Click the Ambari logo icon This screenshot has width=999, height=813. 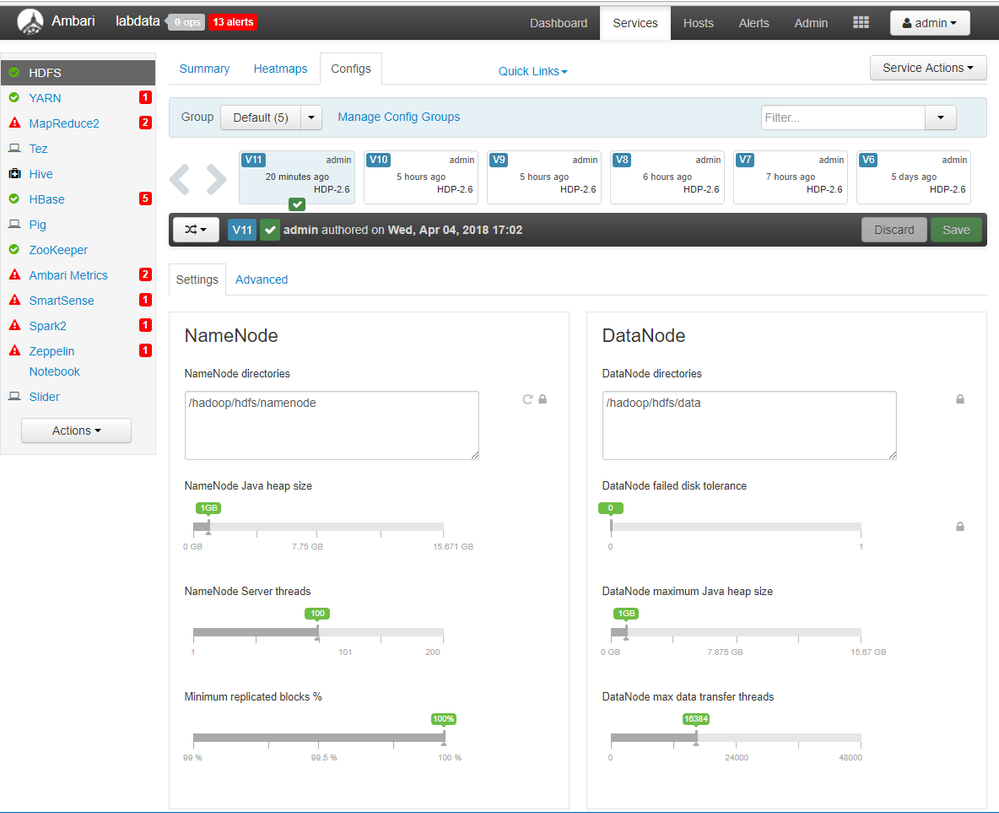(30, 22)
